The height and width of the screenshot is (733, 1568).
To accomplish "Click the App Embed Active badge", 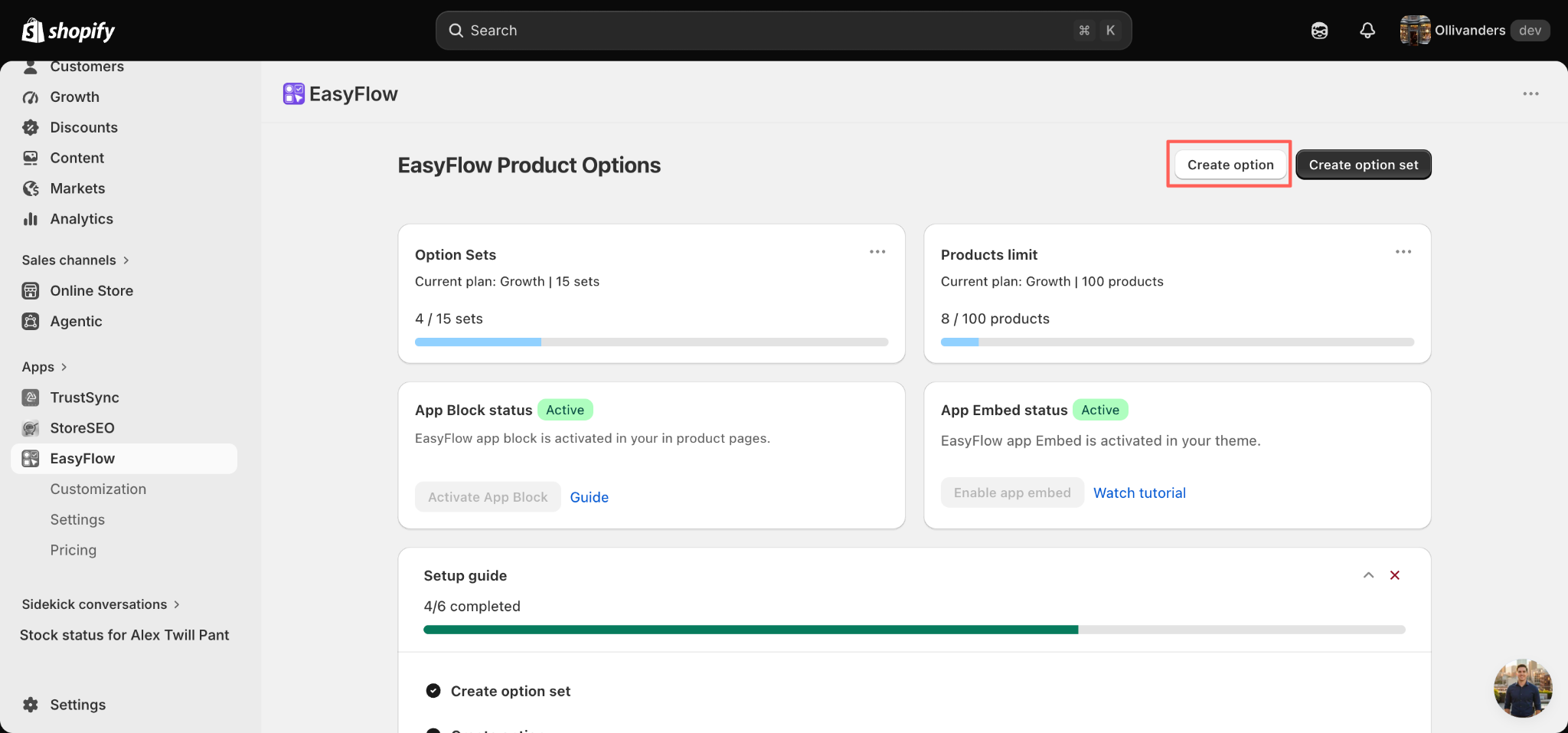I will [x=1100, y=410].
